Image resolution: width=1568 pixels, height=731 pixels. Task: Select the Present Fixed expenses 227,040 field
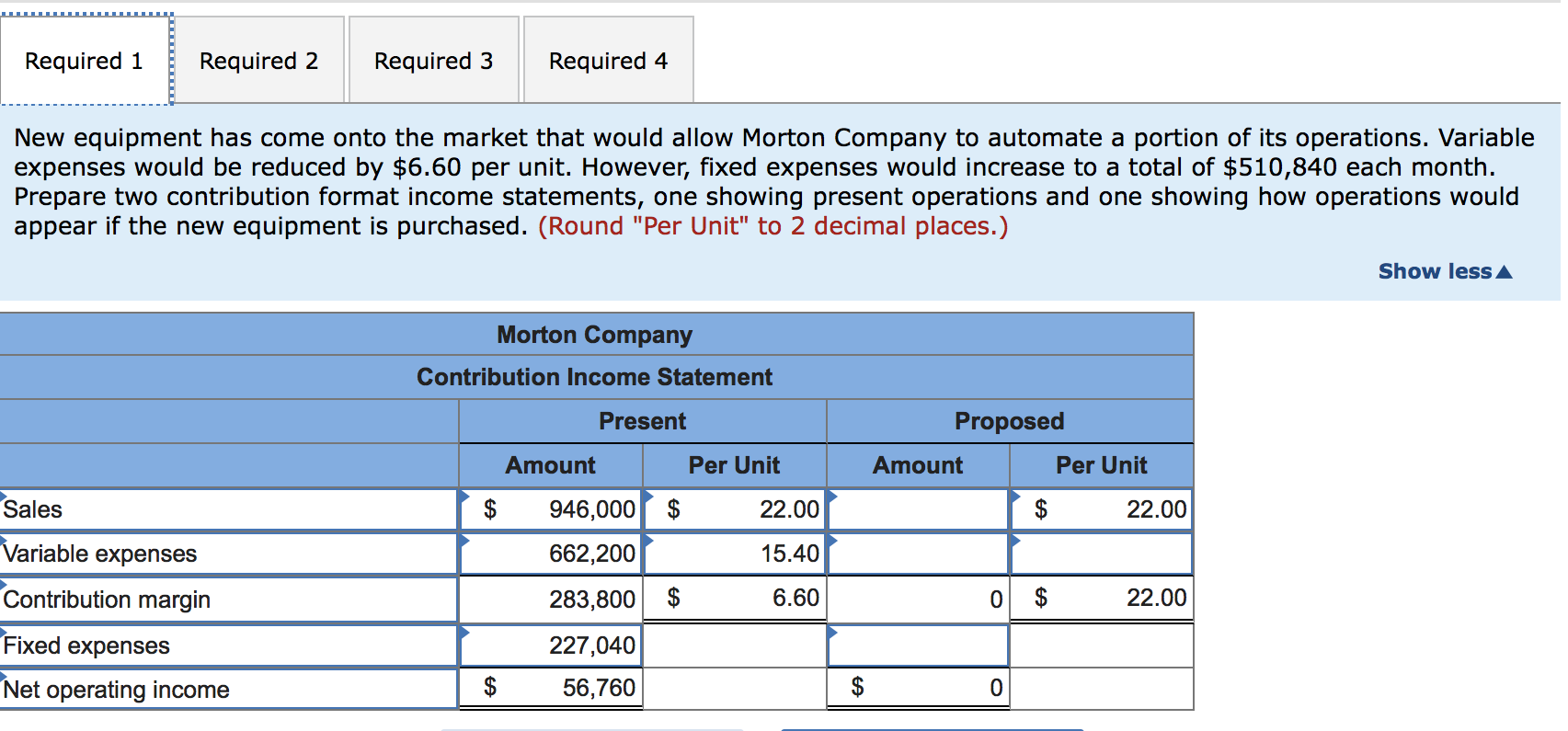[550, 645]
